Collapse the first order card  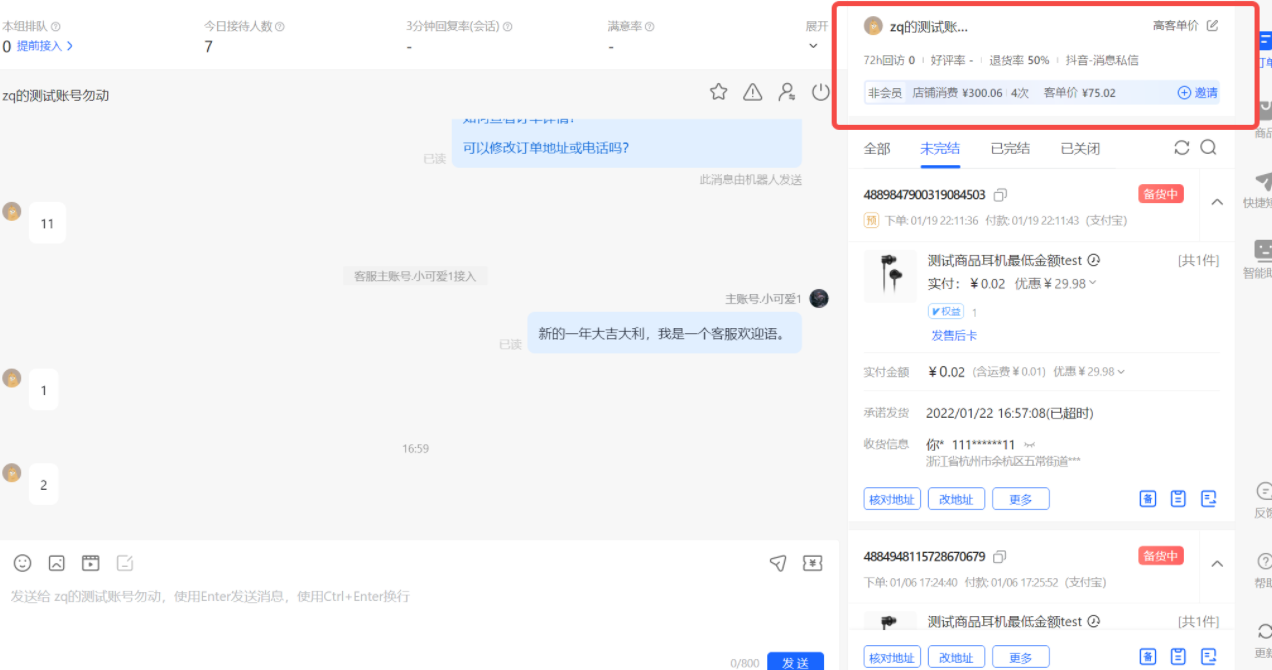(x=1217, y=202)
